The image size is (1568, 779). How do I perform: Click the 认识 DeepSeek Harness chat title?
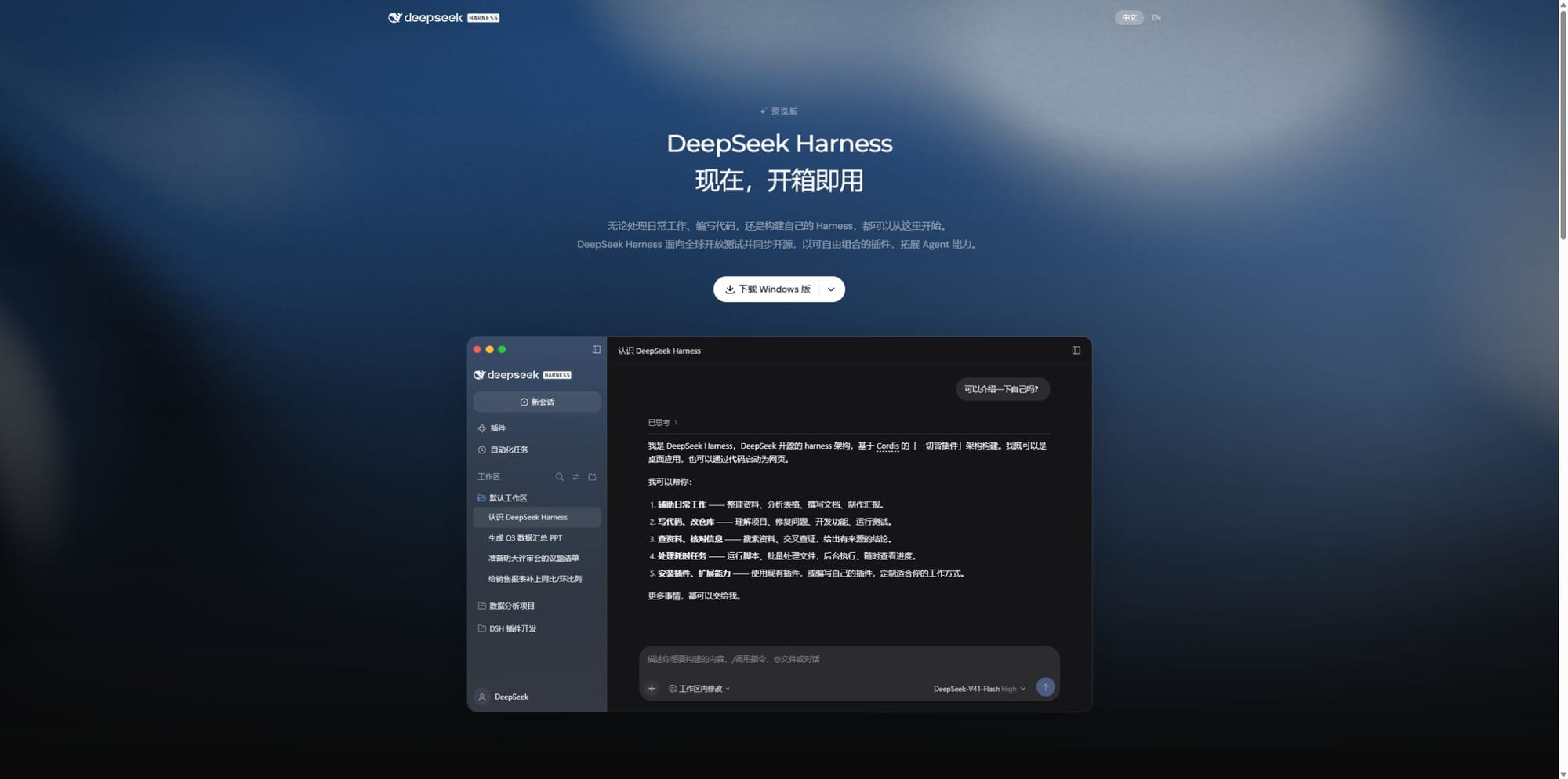point(659,351)
